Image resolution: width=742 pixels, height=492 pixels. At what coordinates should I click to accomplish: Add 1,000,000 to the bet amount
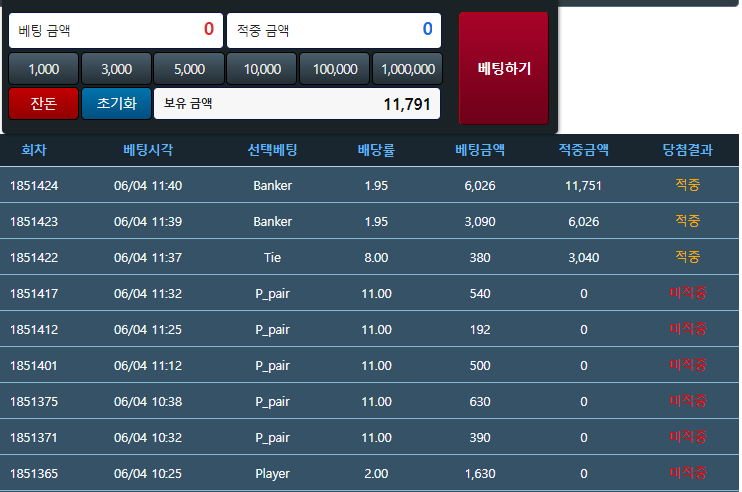[408, 69]
